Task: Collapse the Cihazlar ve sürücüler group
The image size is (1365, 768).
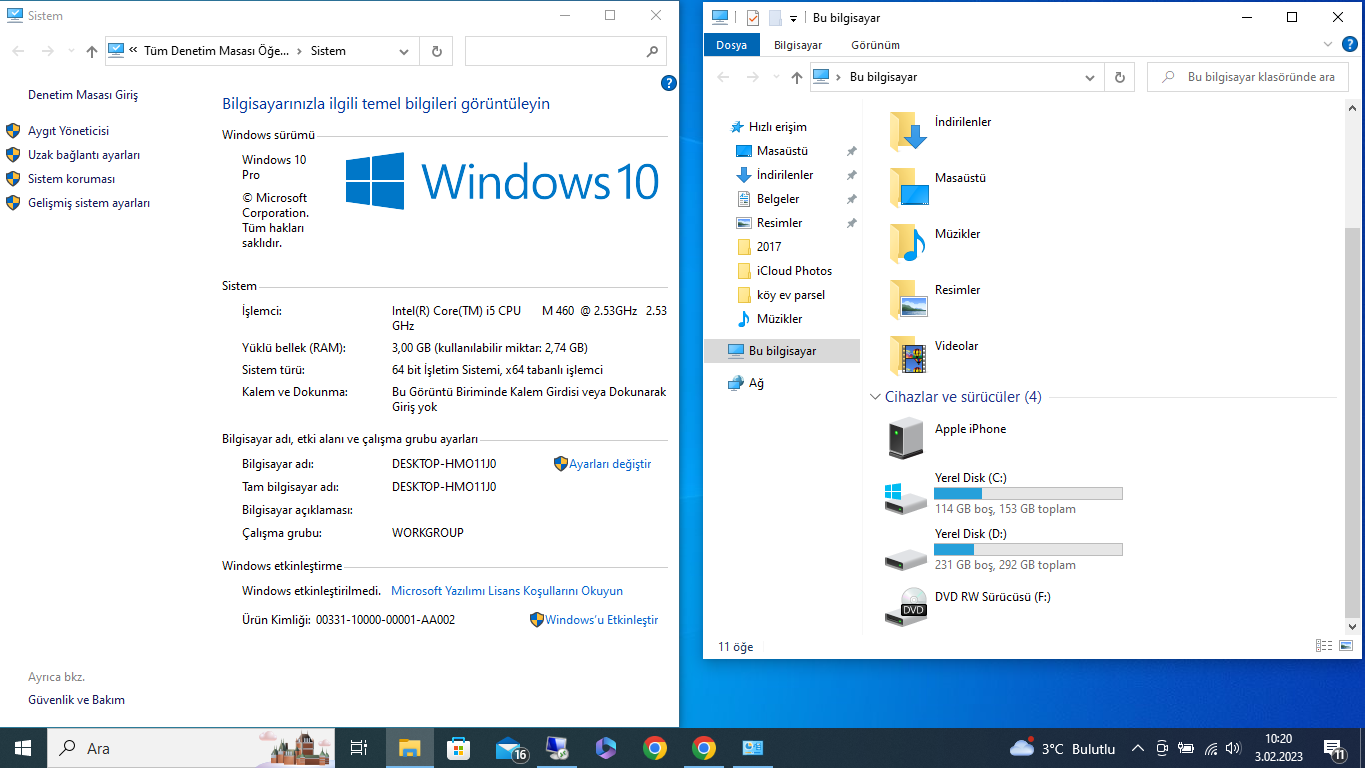Action: [876, 397]
